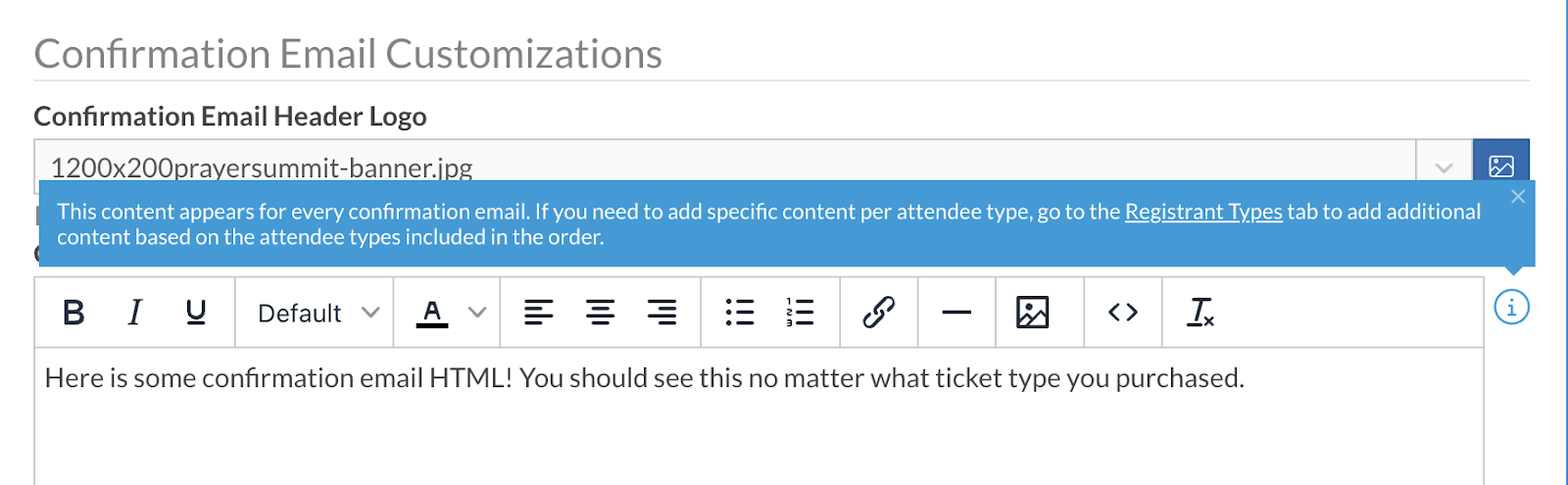The image size is (1568, 485).
Task: Center align the text
Action: (x=600, y=313)
